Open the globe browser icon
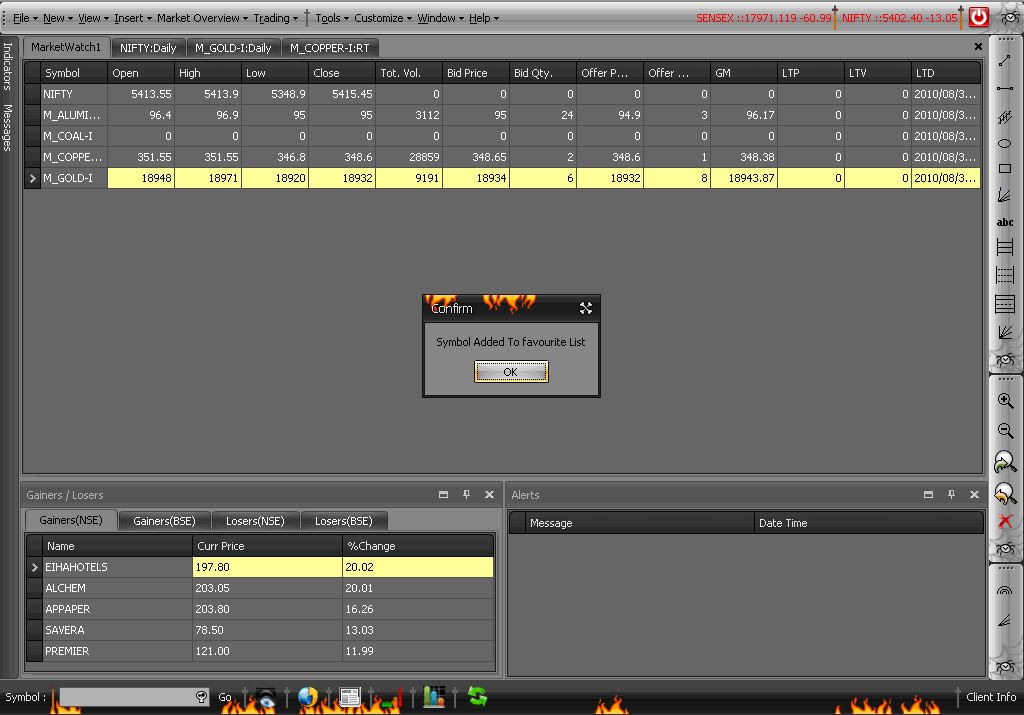 307,697
